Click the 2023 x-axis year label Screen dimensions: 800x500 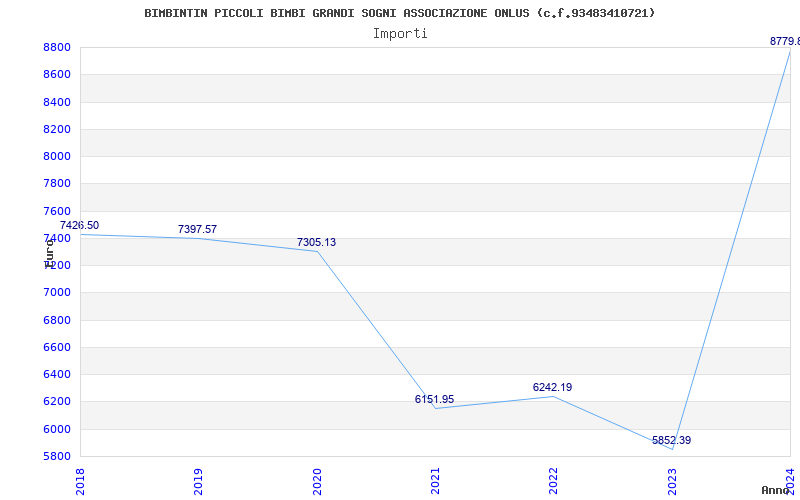tap(672, 482)
